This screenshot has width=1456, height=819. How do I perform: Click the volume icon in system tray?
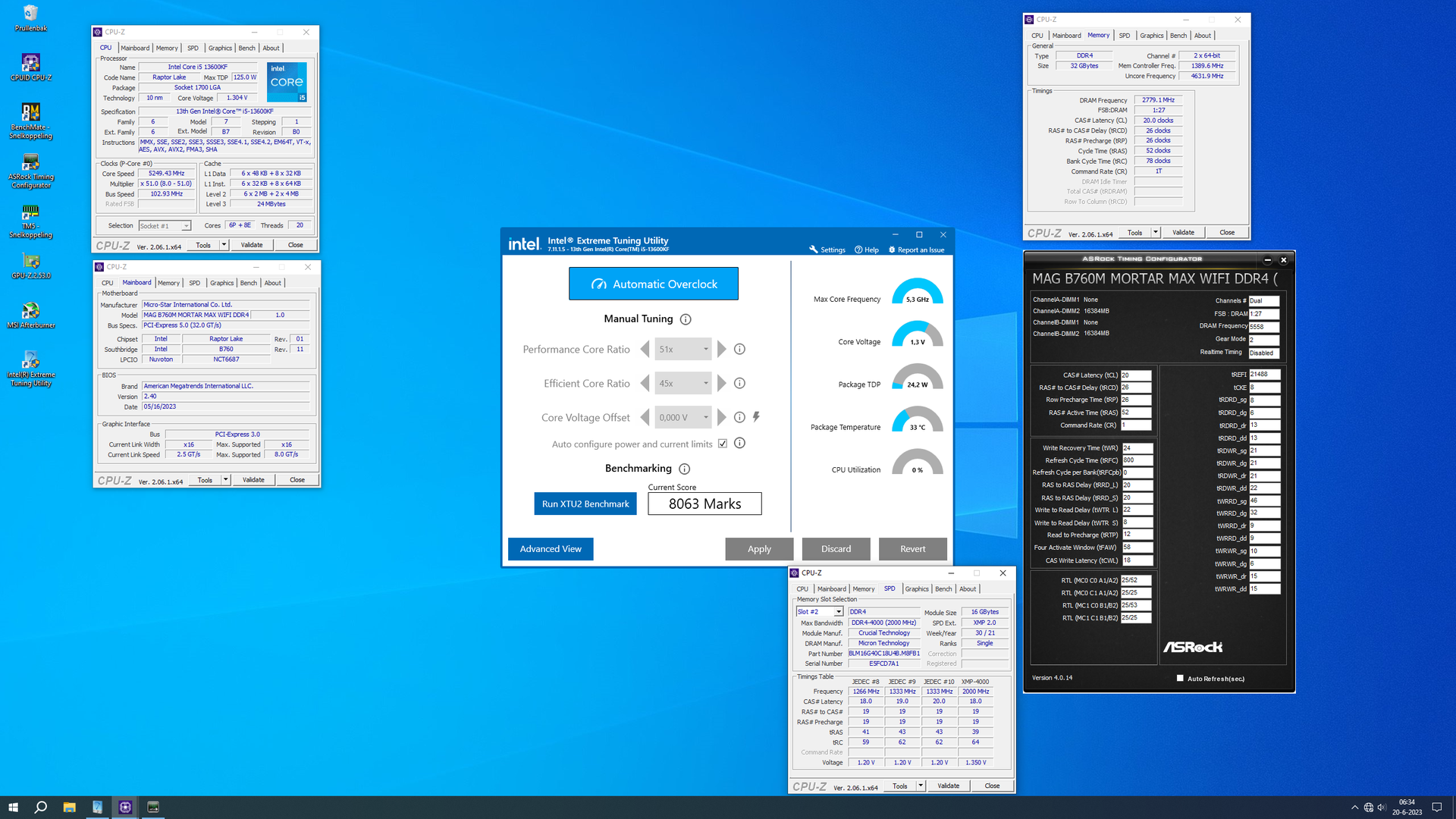click(x=1382, y=807)
